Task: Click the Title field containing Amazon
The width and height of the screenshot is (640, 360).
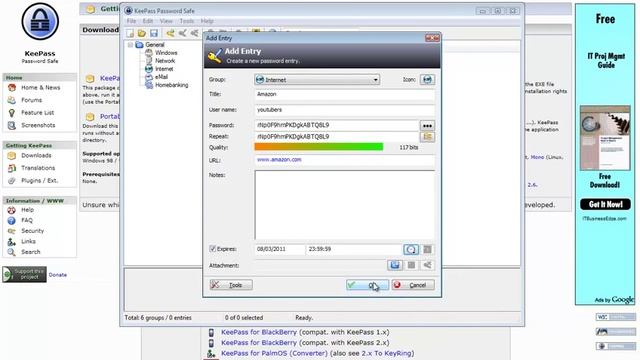Action: [344, 94]
